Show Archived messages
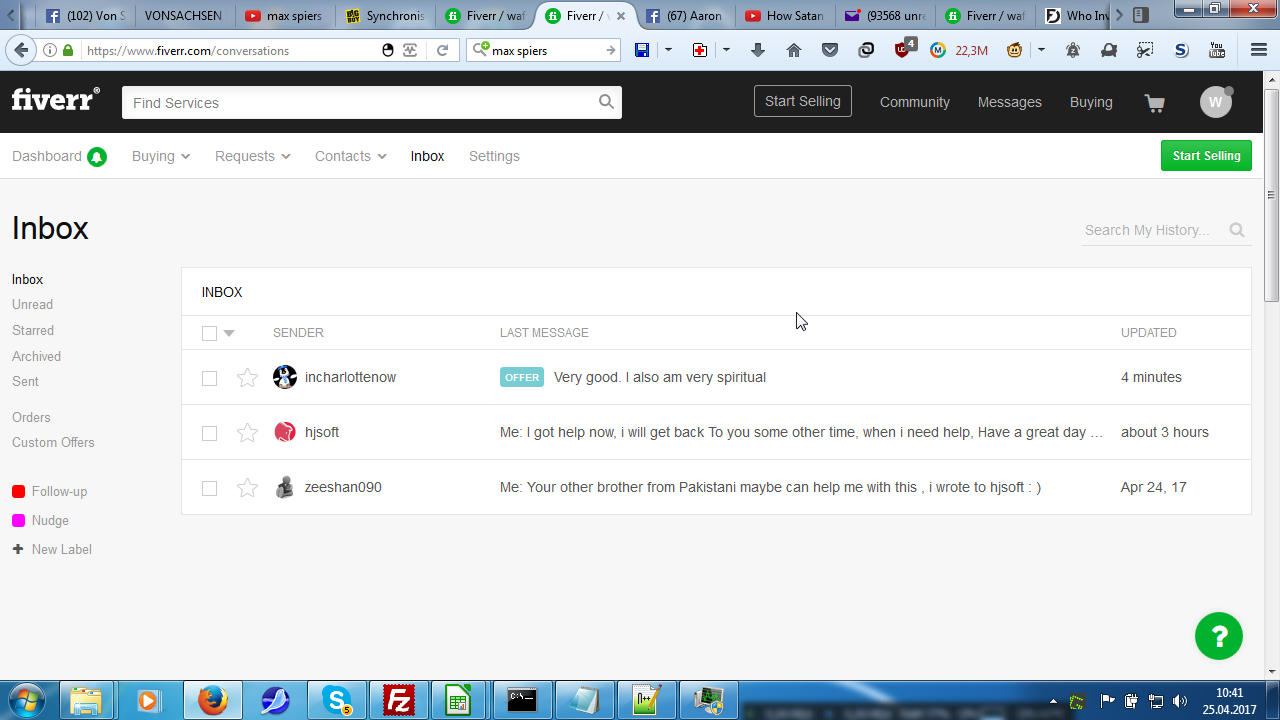Viewport: 1280px width, 720px height. pyautogui.click(x=36, y=357)
